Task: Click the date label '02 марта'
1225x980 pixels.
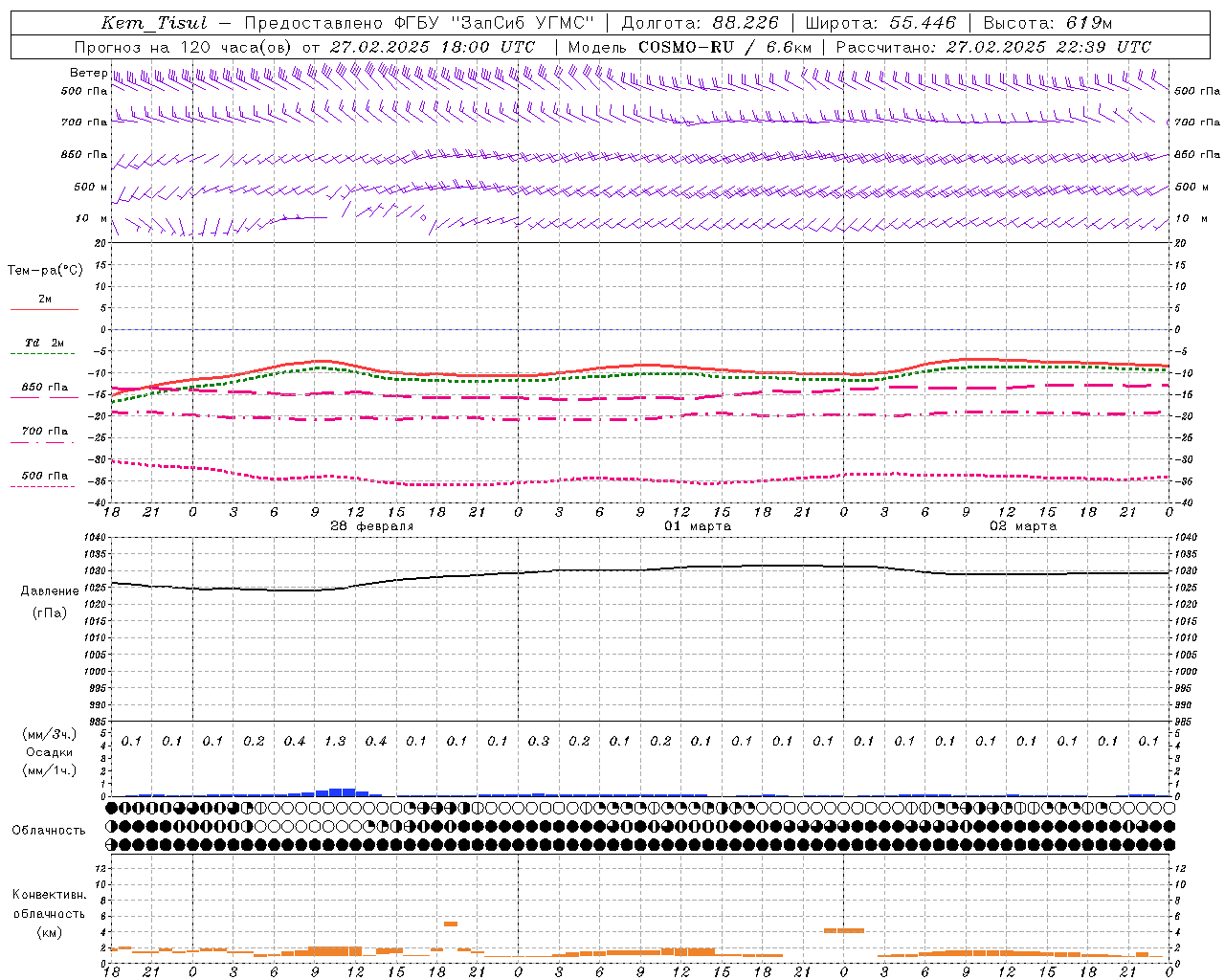Action: tap(1023, 526)
